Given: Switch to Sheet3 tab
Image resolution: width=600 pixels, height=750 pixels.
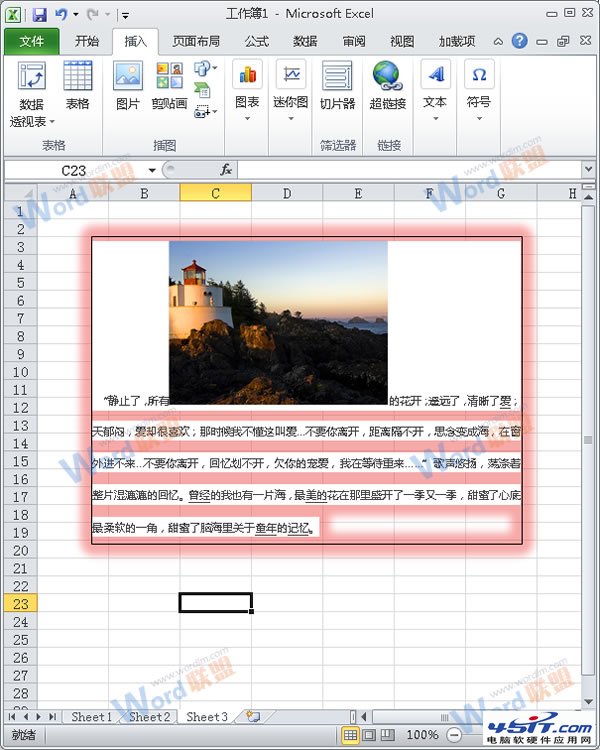Looking at the screenshot, I should (207, 717).
